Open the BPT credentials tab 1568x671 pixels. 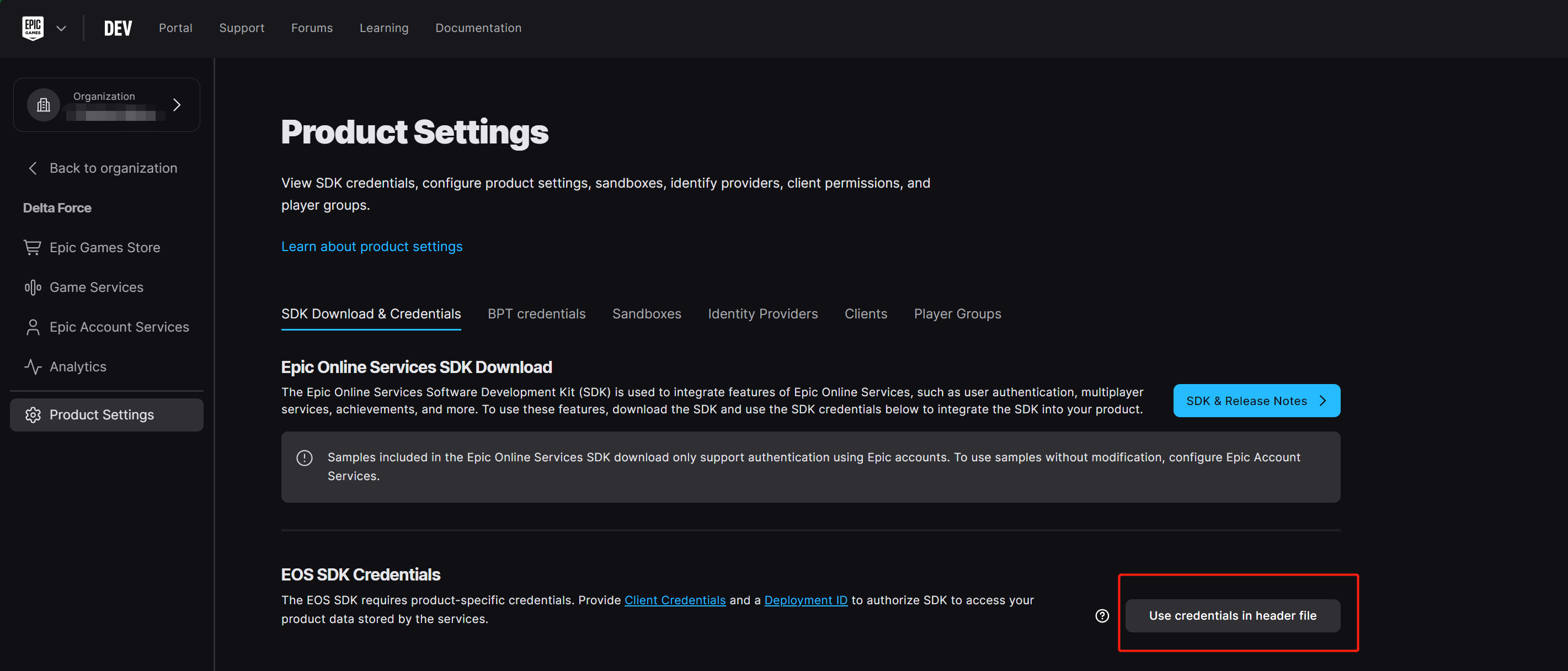(x=536, y=313)
